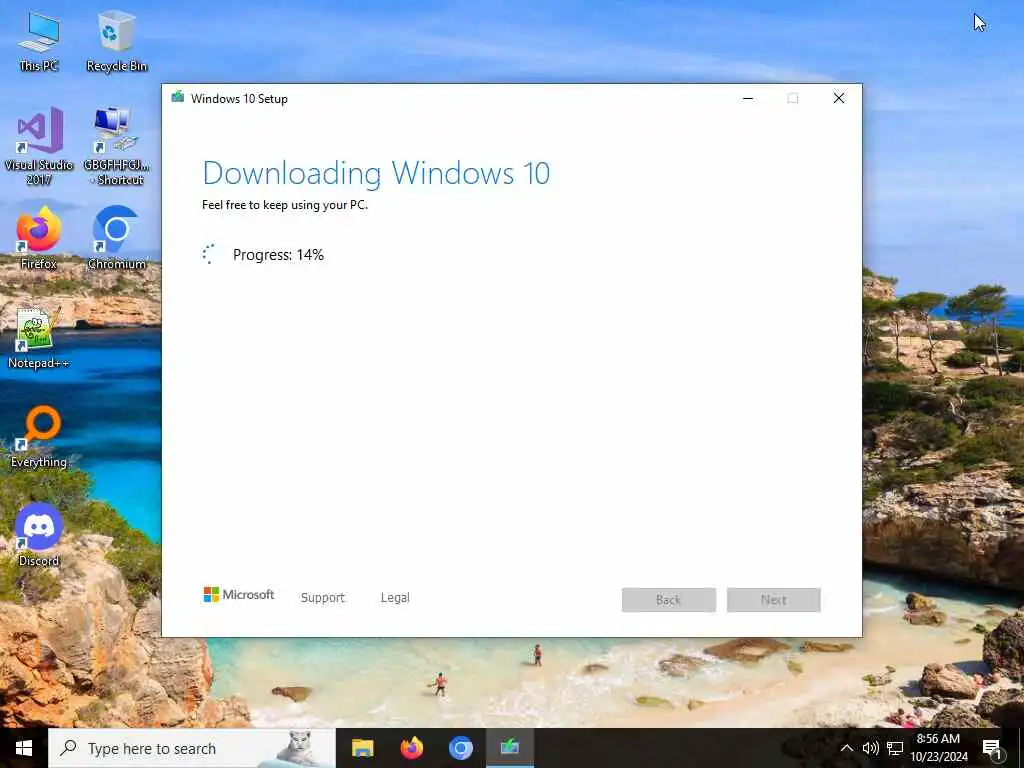Click 'Feel free to keep using your PC.' text

(285, 204)
